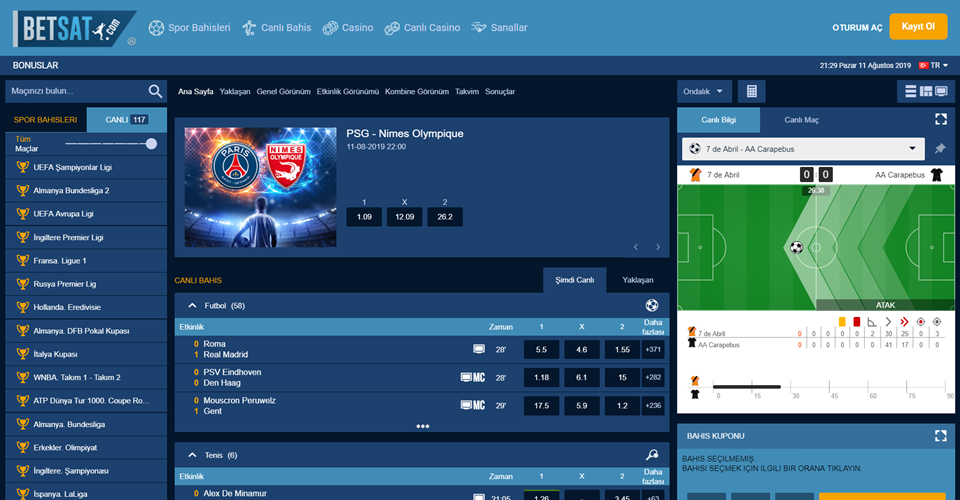Bet on PSG win at 1.09

click(x=364, y=217)
